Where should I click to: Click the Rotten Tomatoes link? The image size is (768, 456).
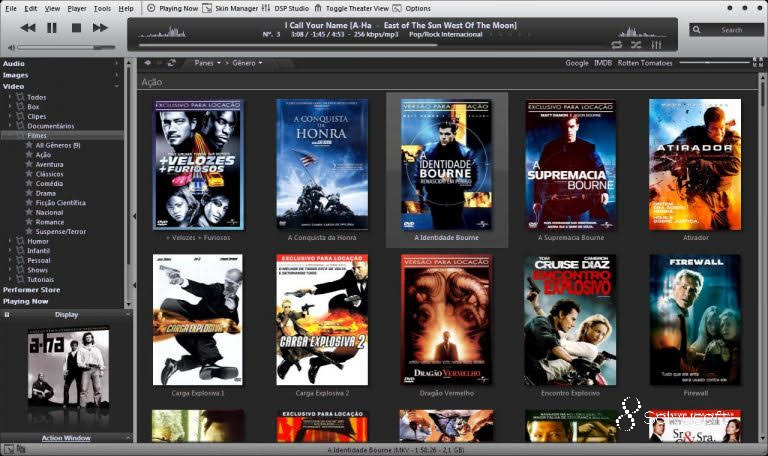[x=644, y=63]
